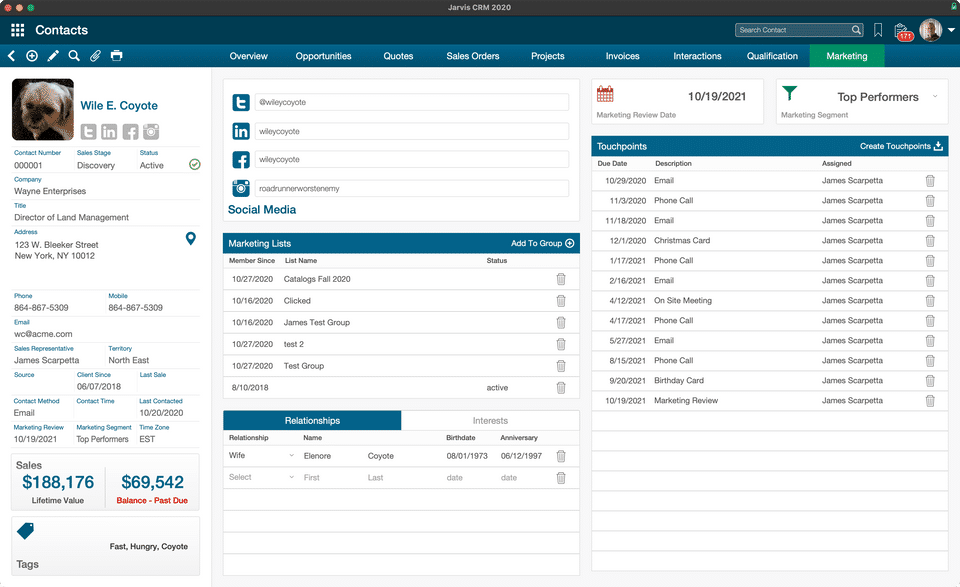The image size is (960, 587).
Task: Delete the Clicked marketing list row
Action: (x=561, y=301)
